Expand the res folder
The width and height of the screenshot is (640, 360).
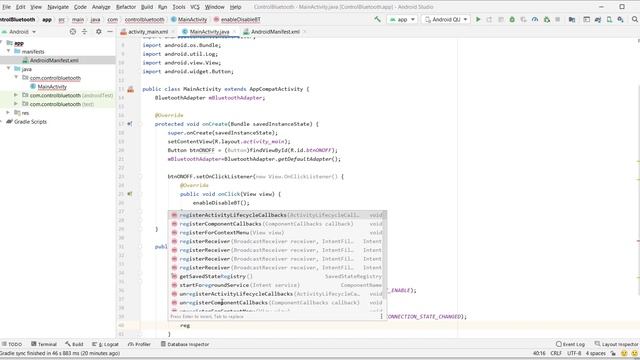tap(9, 113)
